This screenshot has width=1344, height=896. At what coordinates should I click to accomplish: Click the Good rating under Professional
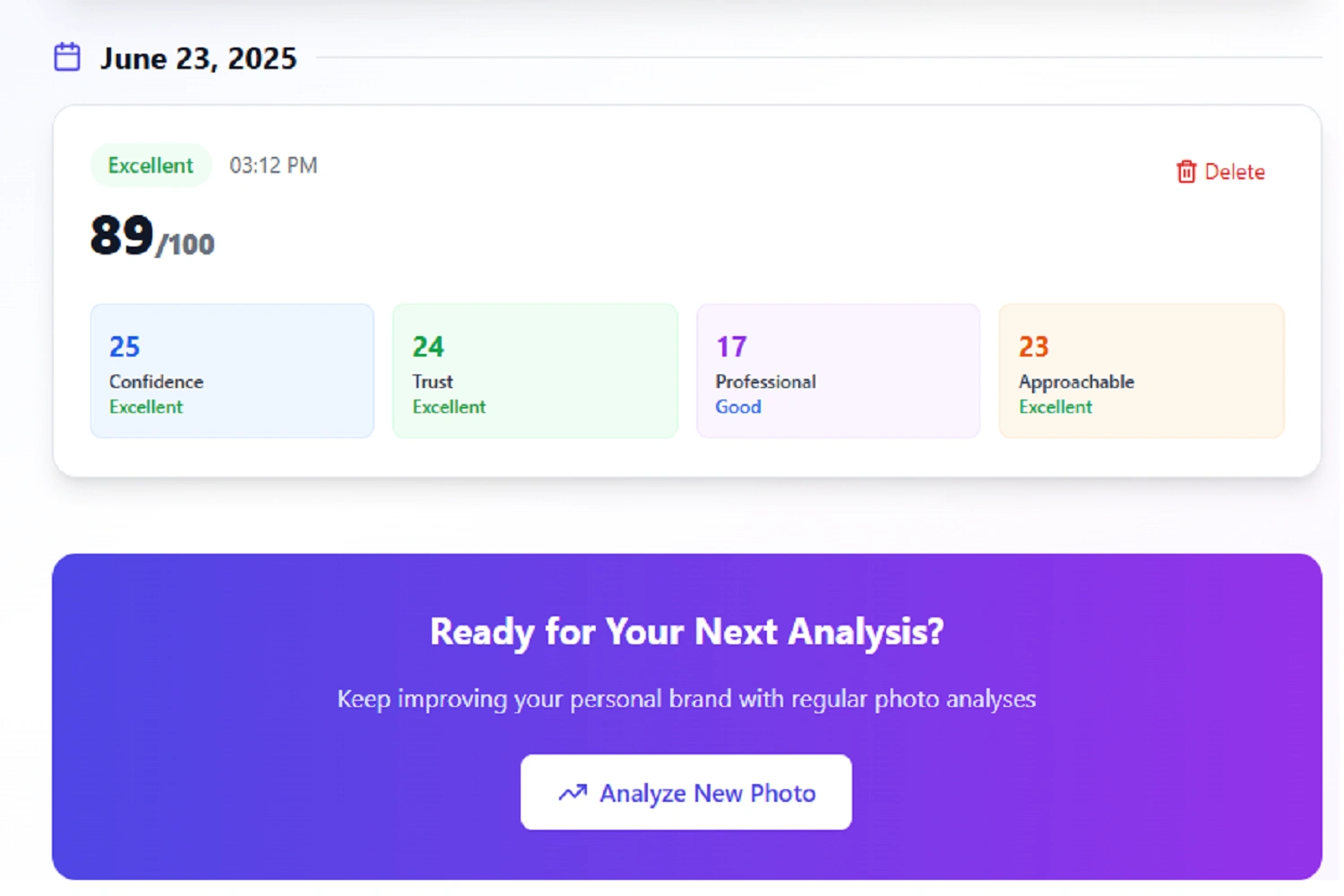click(738, 407)
